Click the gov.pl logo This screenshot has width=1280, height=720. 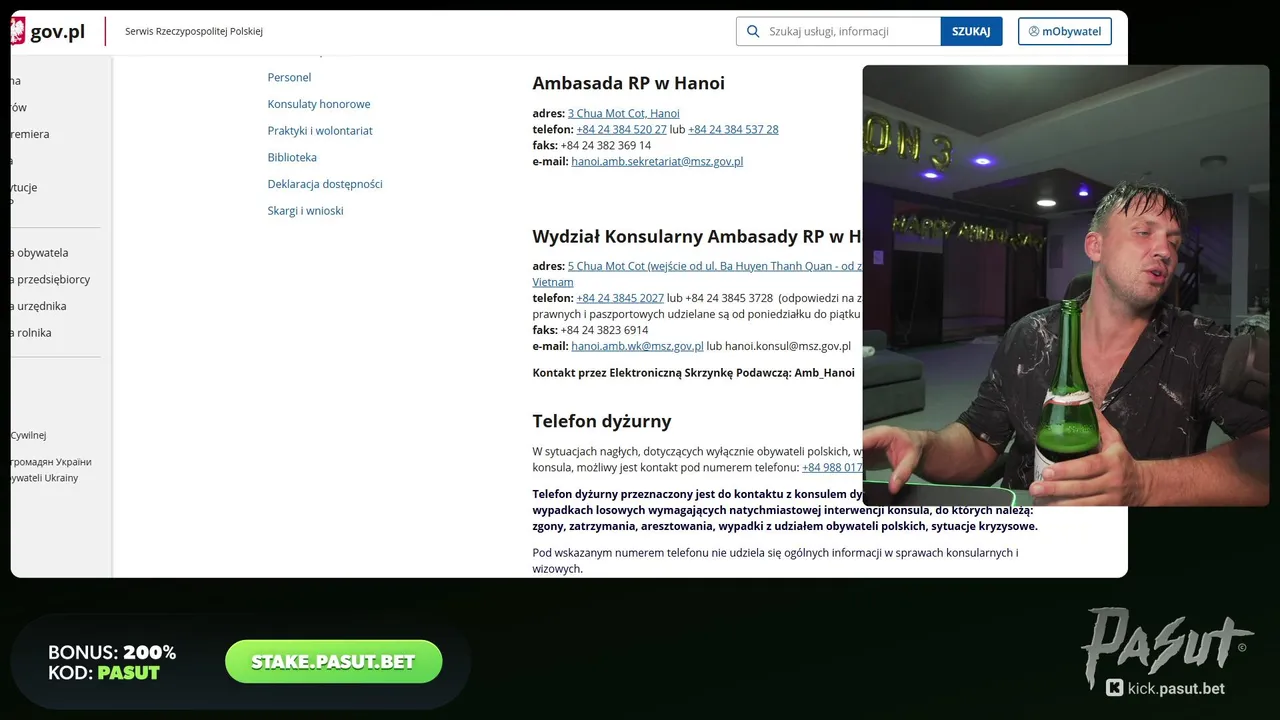click(48, 32)
